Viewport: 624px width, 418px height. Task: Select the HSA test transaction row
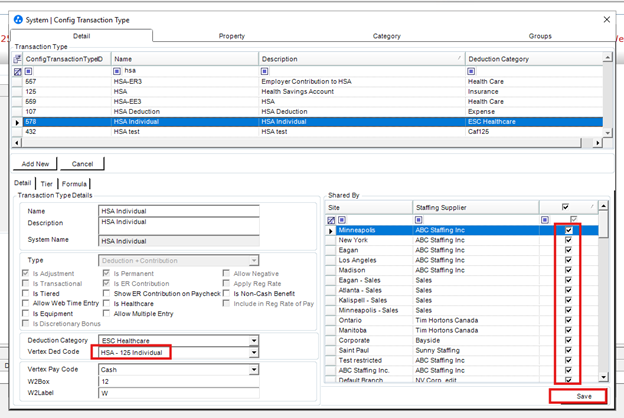pyautogui.click(x=312, y=132)
